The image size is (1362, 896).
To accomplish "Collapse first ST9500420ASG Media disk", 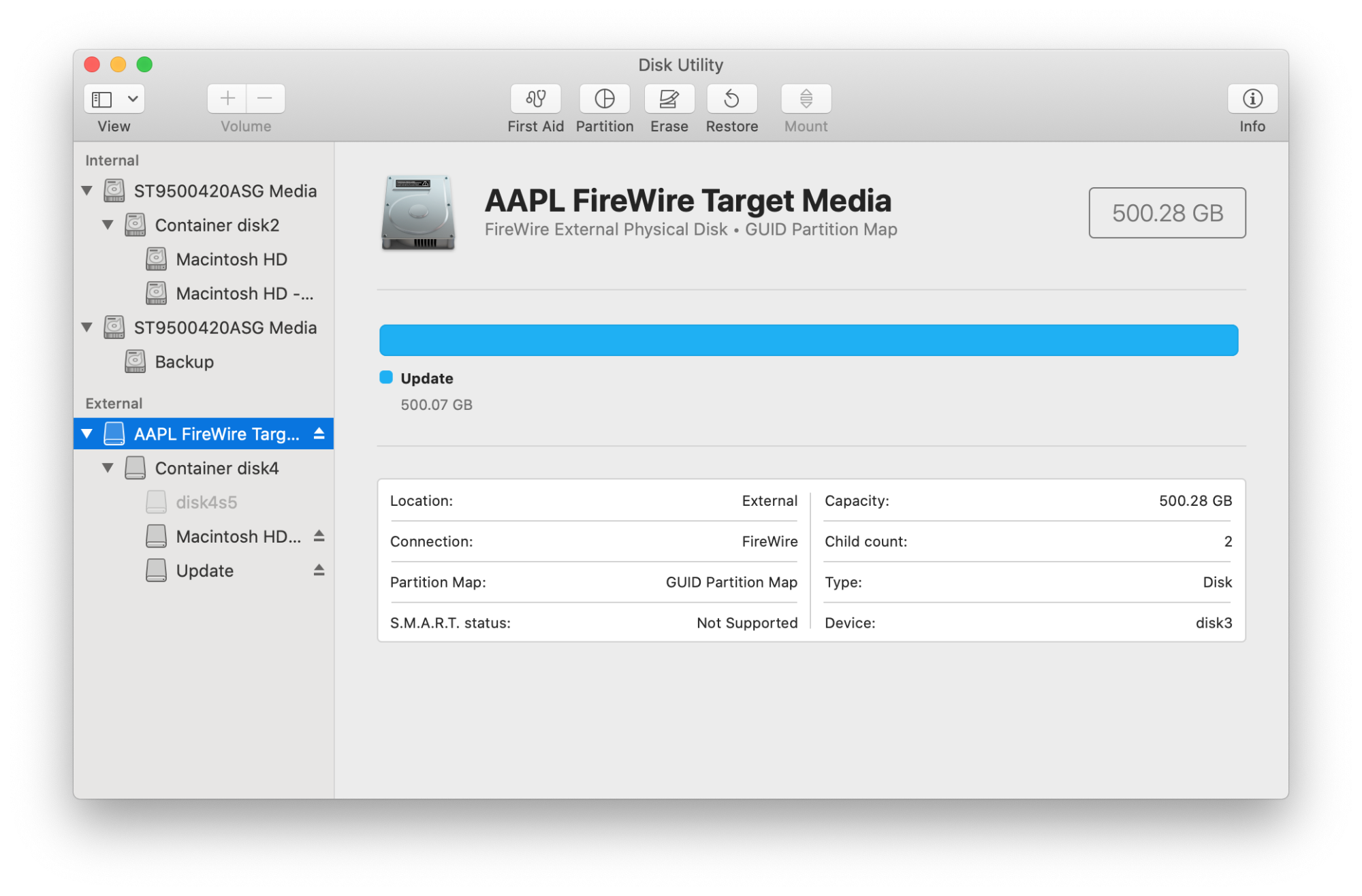I will [x=87, y=191].
